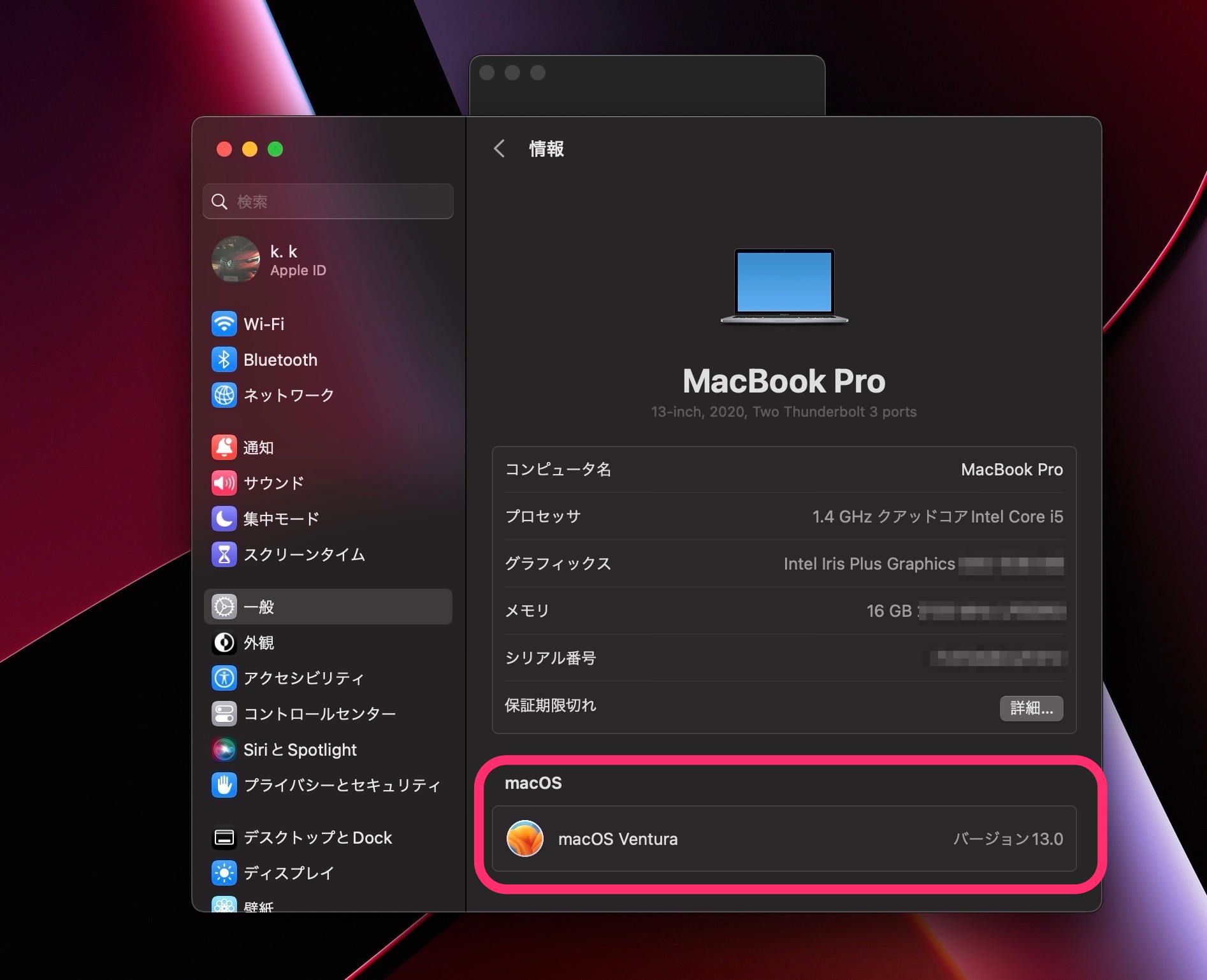Select the ネットワーク globe icon
Image resolution: width=1207 pixels, height=980 pixels.
[x=224, y=395]
